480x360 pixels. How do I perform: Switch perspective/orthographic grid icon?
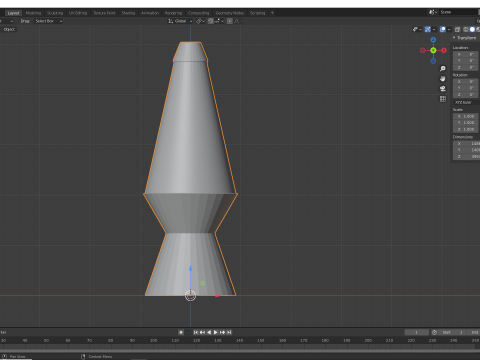[x=443, y=99]
